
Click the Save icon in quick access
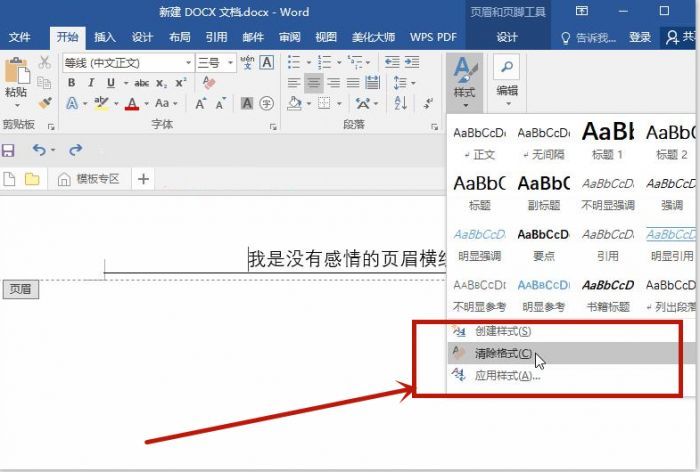(8, 150)
